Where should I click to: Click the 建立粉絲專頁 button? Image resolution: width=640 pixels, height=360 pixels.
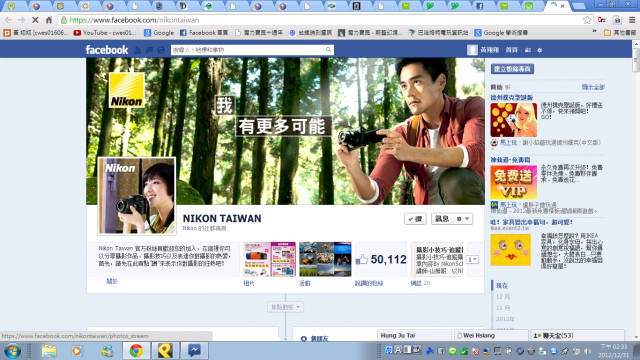512,69
